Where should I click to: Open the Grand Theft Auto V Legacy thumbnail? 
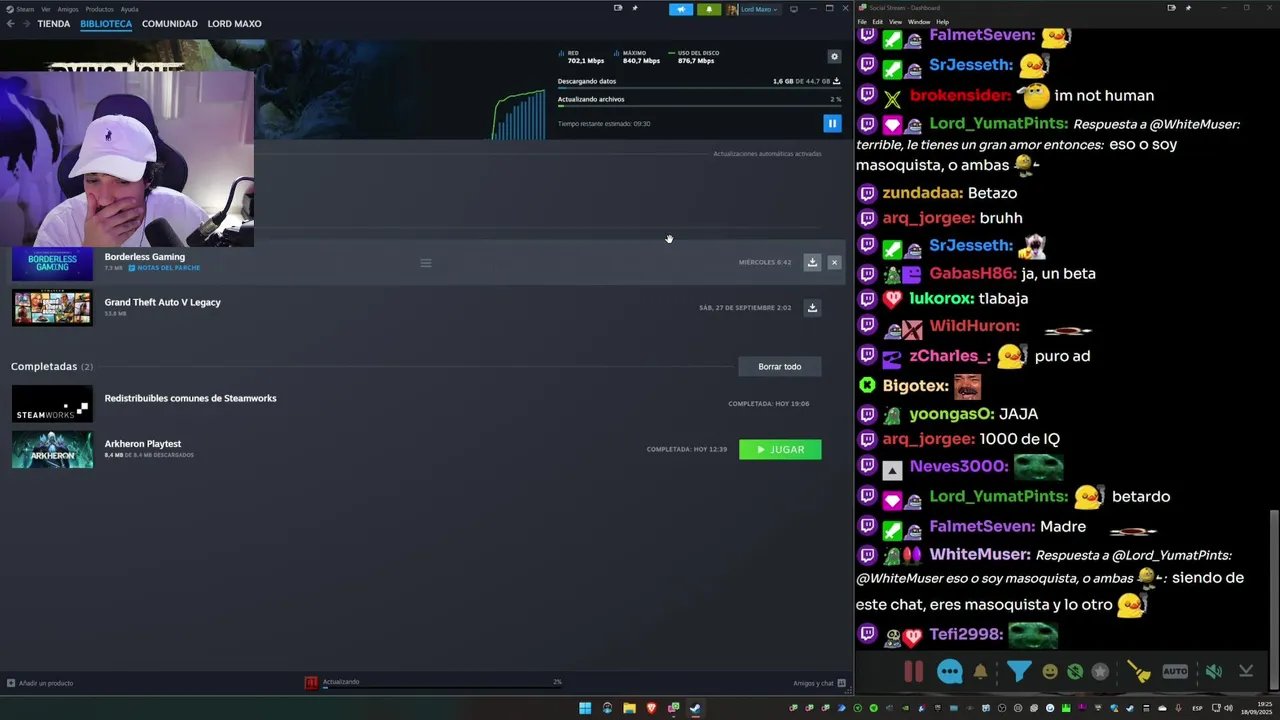pyautogui.click(x=52, y=308)
